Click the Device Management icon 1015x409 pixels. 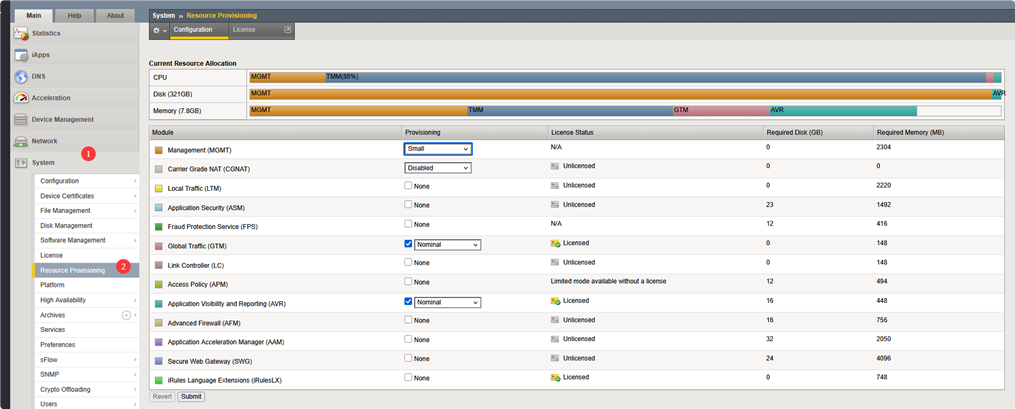[x=21, y=120]
